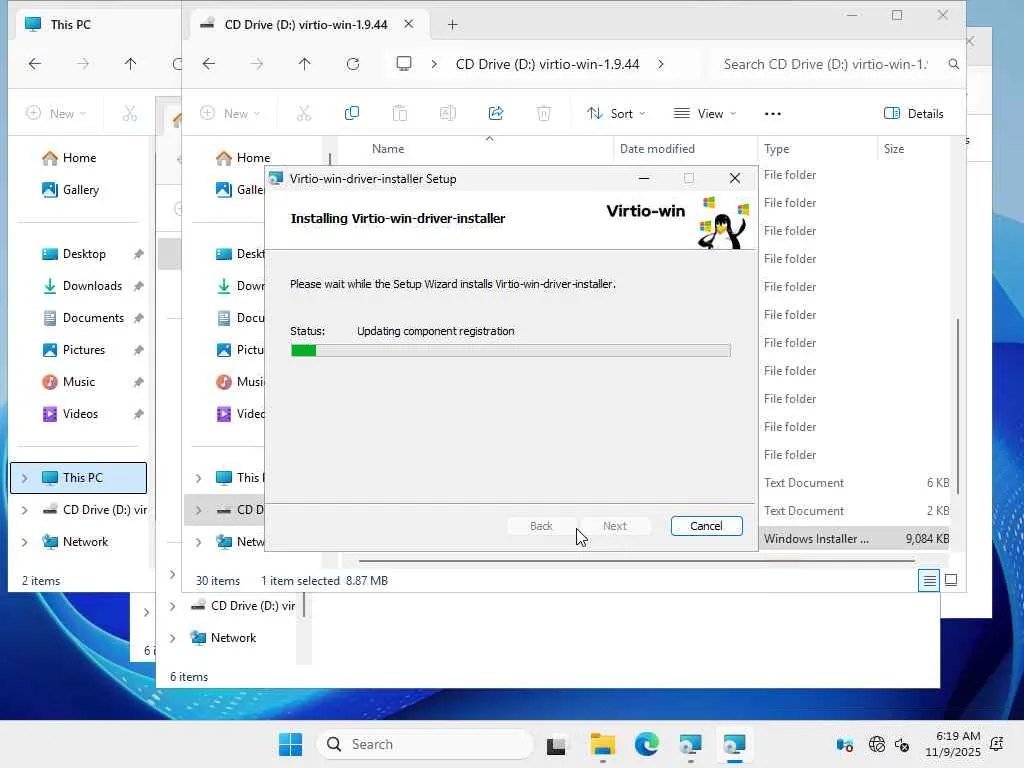Image resolution: width=1024 pixels, height=768 pixels.
Task: Open the View dropdown menu
Action: 705,113
